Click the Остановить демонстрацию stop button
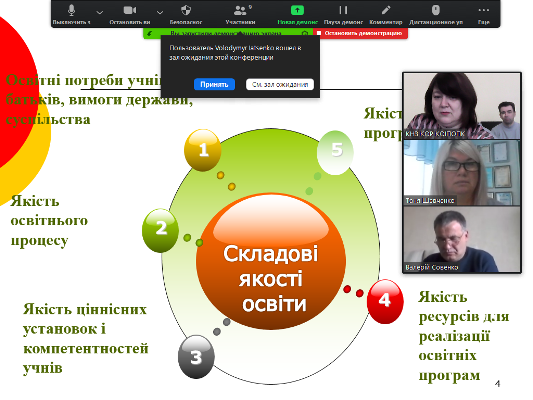 pyautogui.click(x=360, y=33)
